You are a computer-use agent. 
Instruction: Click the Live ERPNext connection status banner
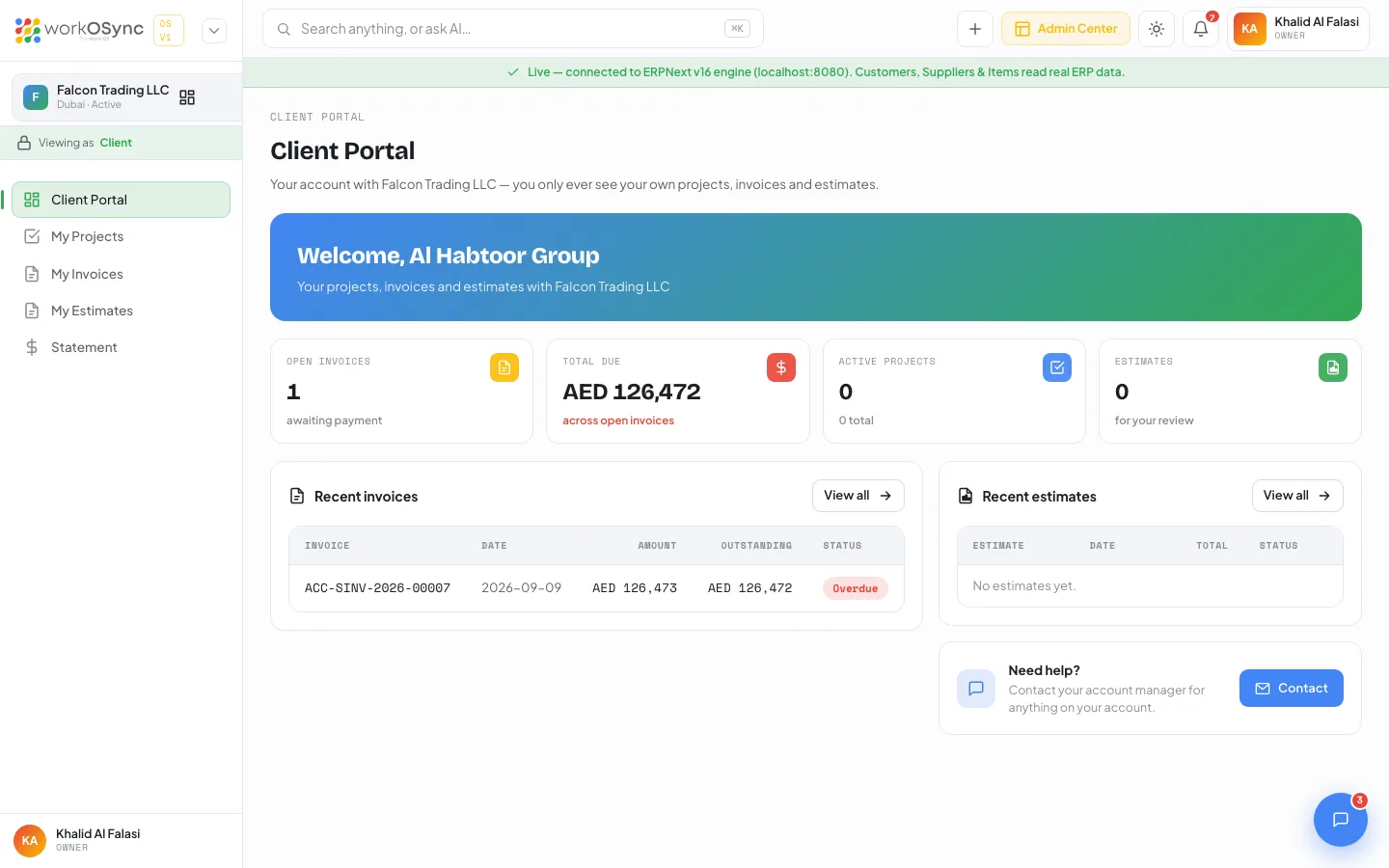[x=816, y=72]
